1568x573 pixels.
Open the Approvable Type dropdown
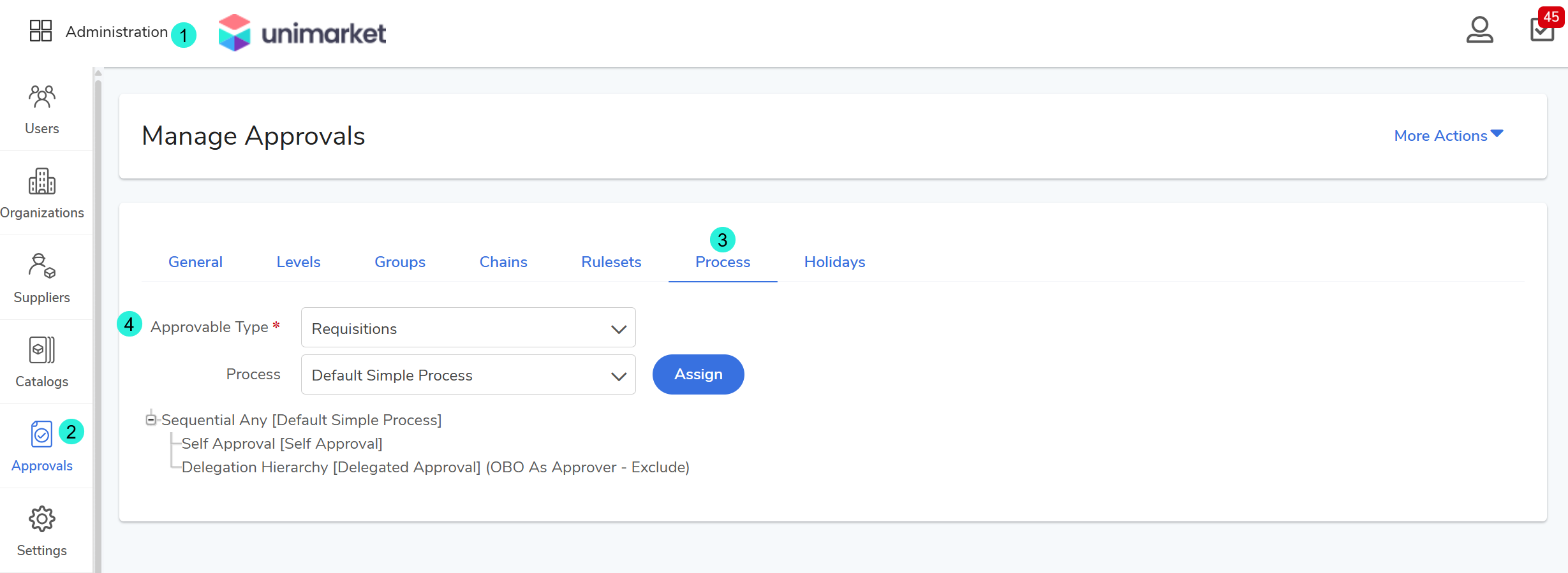pyautogui.click(x=468, y=328)
